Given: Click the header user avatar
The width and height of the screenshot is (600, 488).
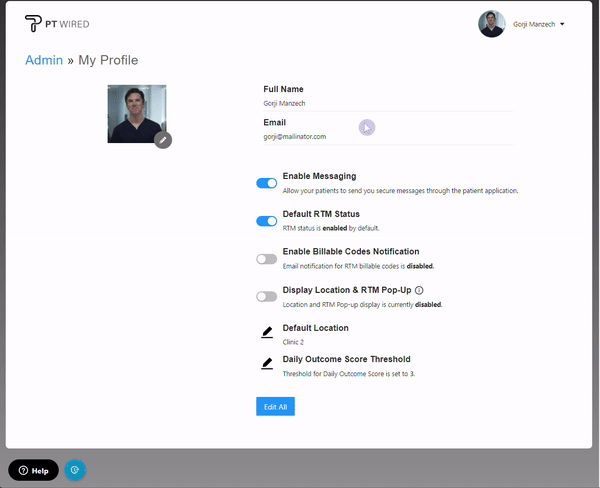Looking at the screenshot, I should (492, 24).
